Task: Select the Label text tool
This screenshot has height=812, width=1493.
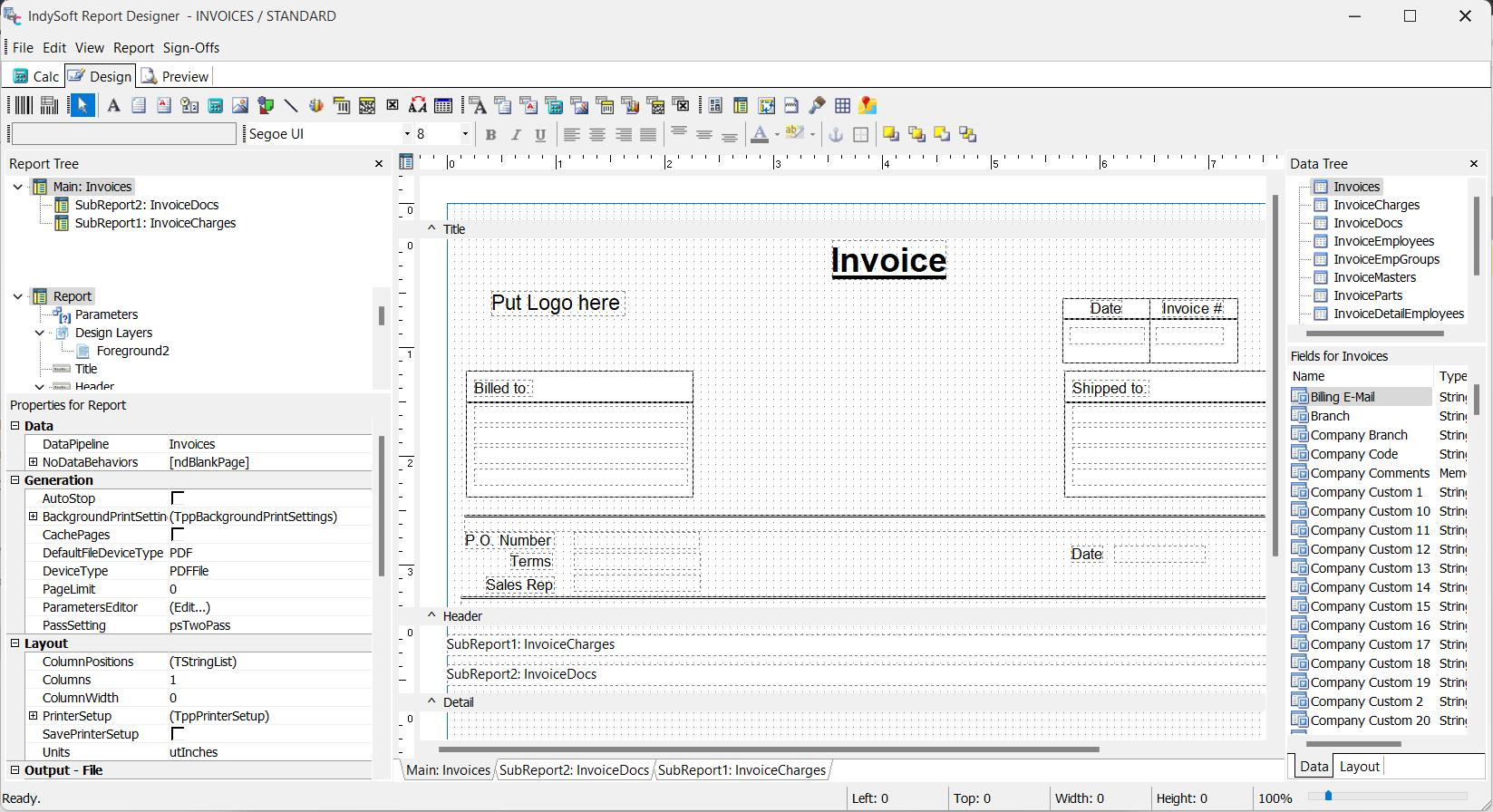Action: pyautogui.click(x=113, y=106)
